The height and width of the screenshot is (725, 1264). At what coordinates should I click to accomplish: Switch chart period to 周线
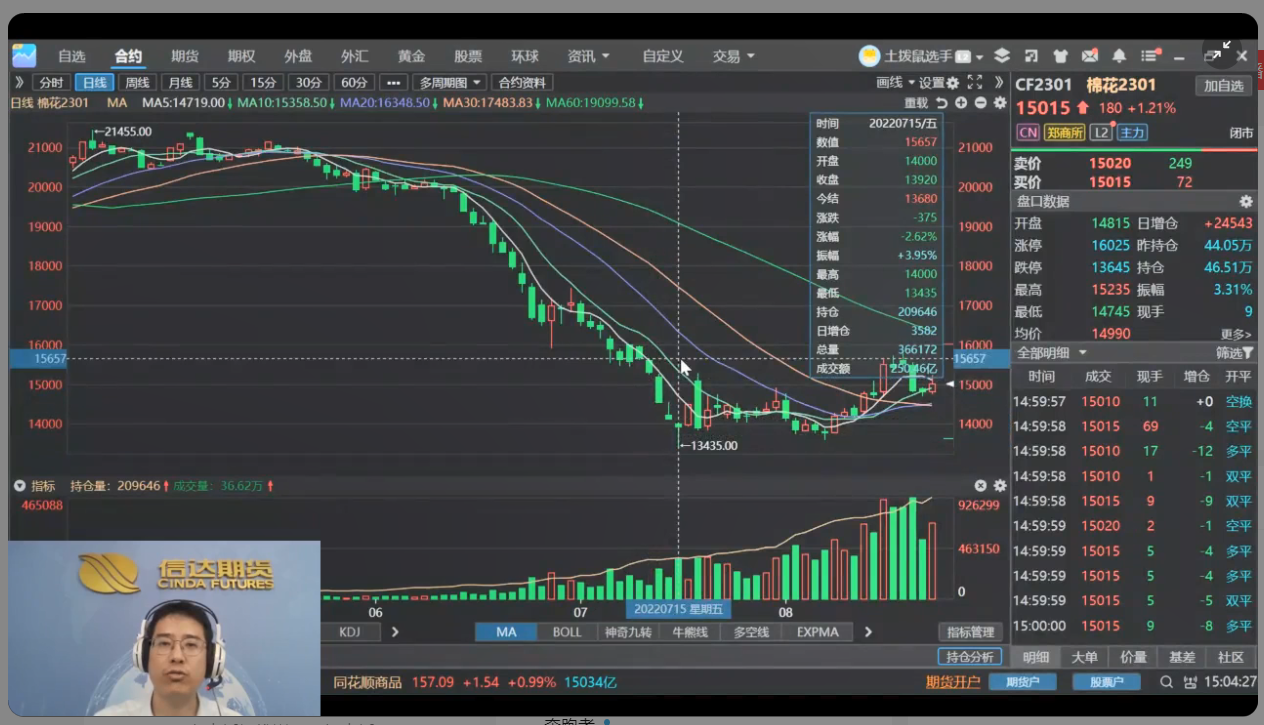point(137,83)
